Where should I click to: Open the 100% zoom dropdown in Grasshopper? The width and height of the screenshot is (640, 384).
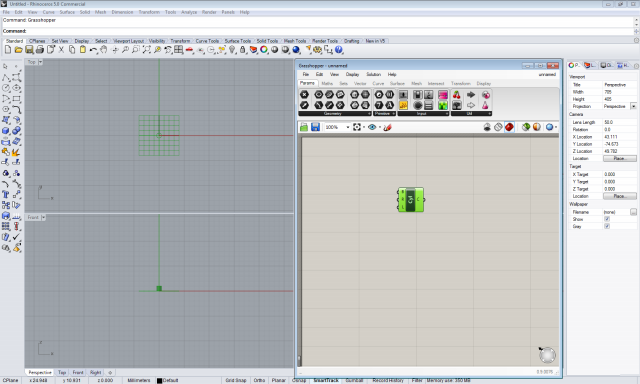(348, 127)
